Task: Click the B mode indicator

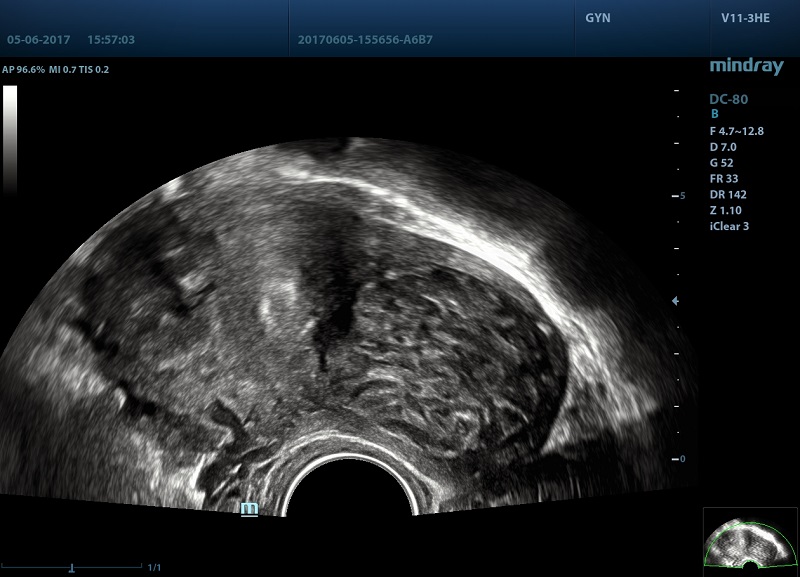Action: pos(715,114)
